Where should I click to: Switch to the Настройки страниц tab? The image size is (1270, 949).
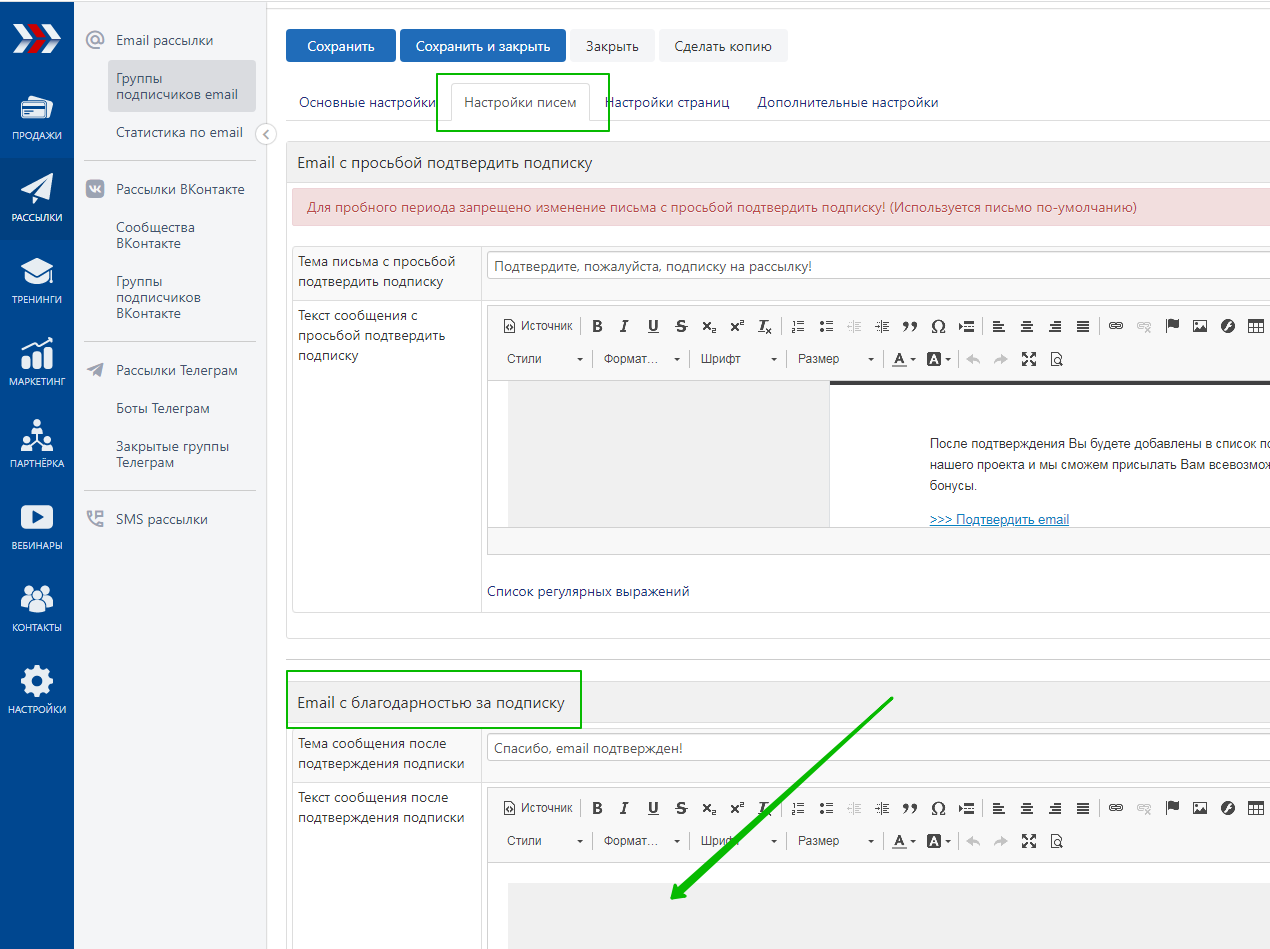coord(667,102)
